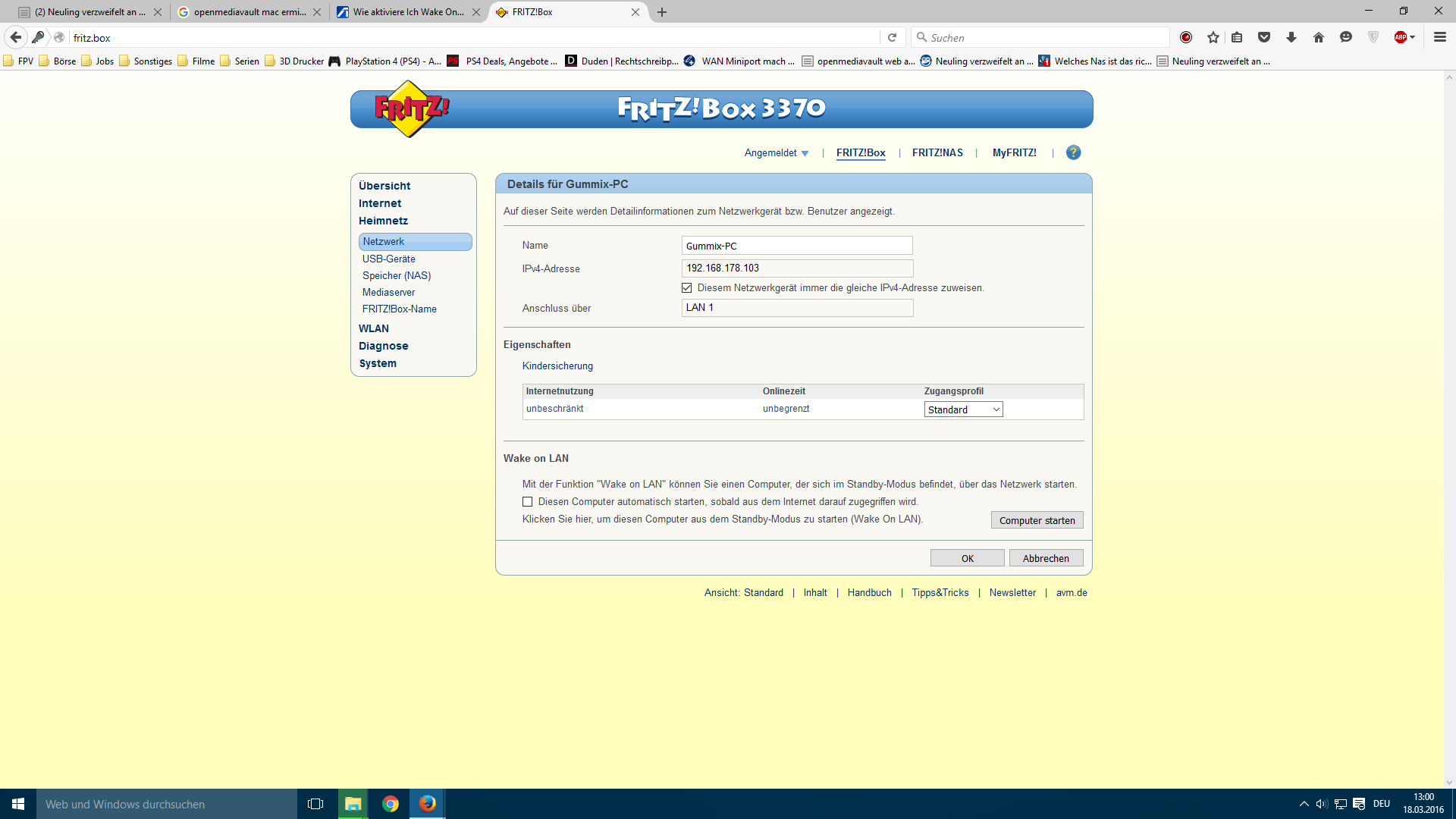The image size is (1456, 819).
Task: Open the Windows Start menu
Action: (18, 804)
